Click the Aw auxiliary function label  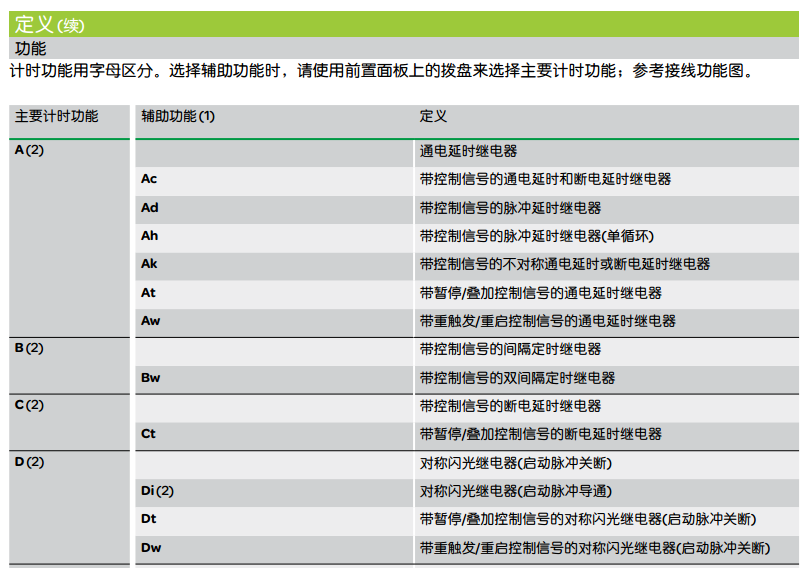[150, 321]
